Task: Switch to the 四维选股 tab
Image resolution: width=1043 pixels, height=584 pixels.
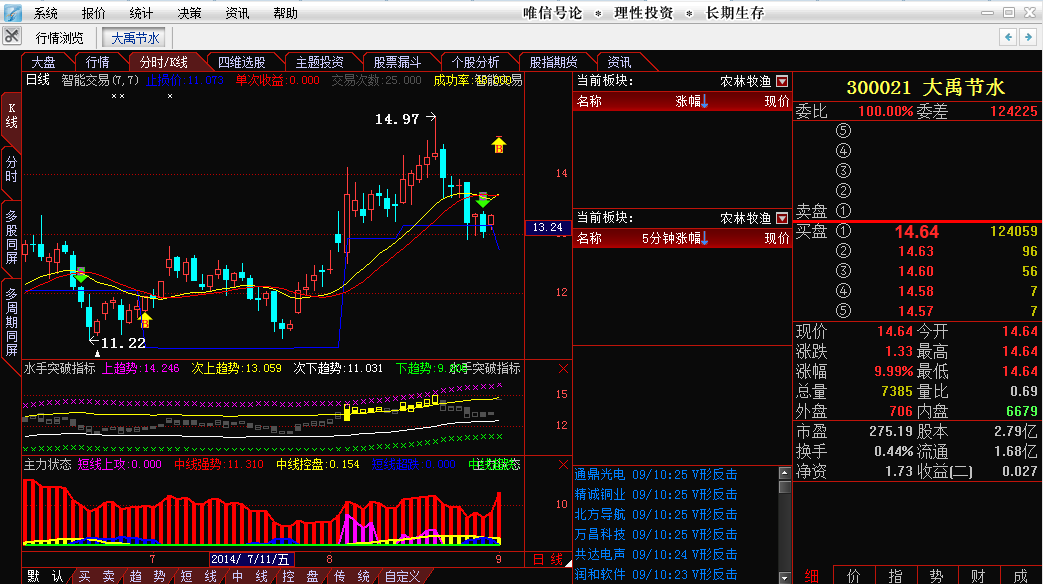Action: [x=243, y=62]
